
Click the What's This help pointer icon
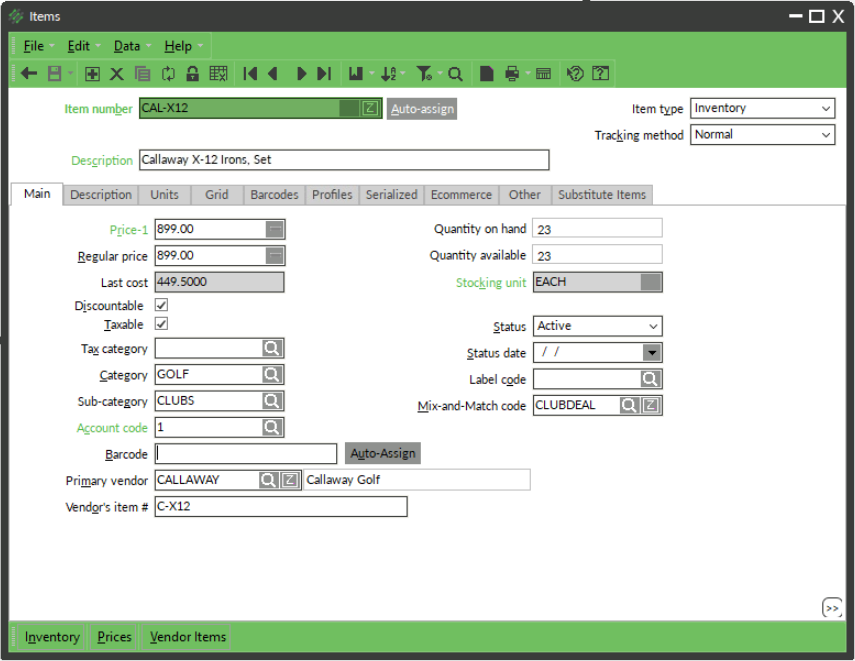click(575, 74)
